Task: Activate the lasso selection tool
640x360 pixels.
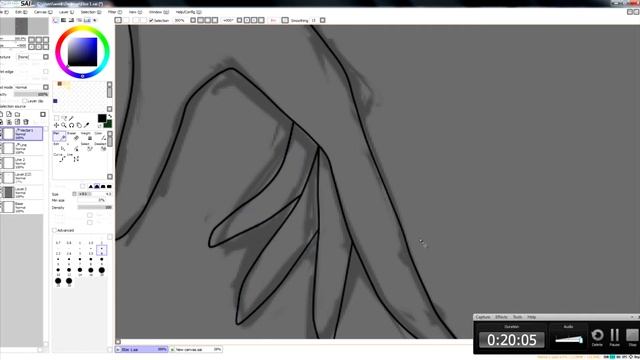Action: tap(64, 118)
